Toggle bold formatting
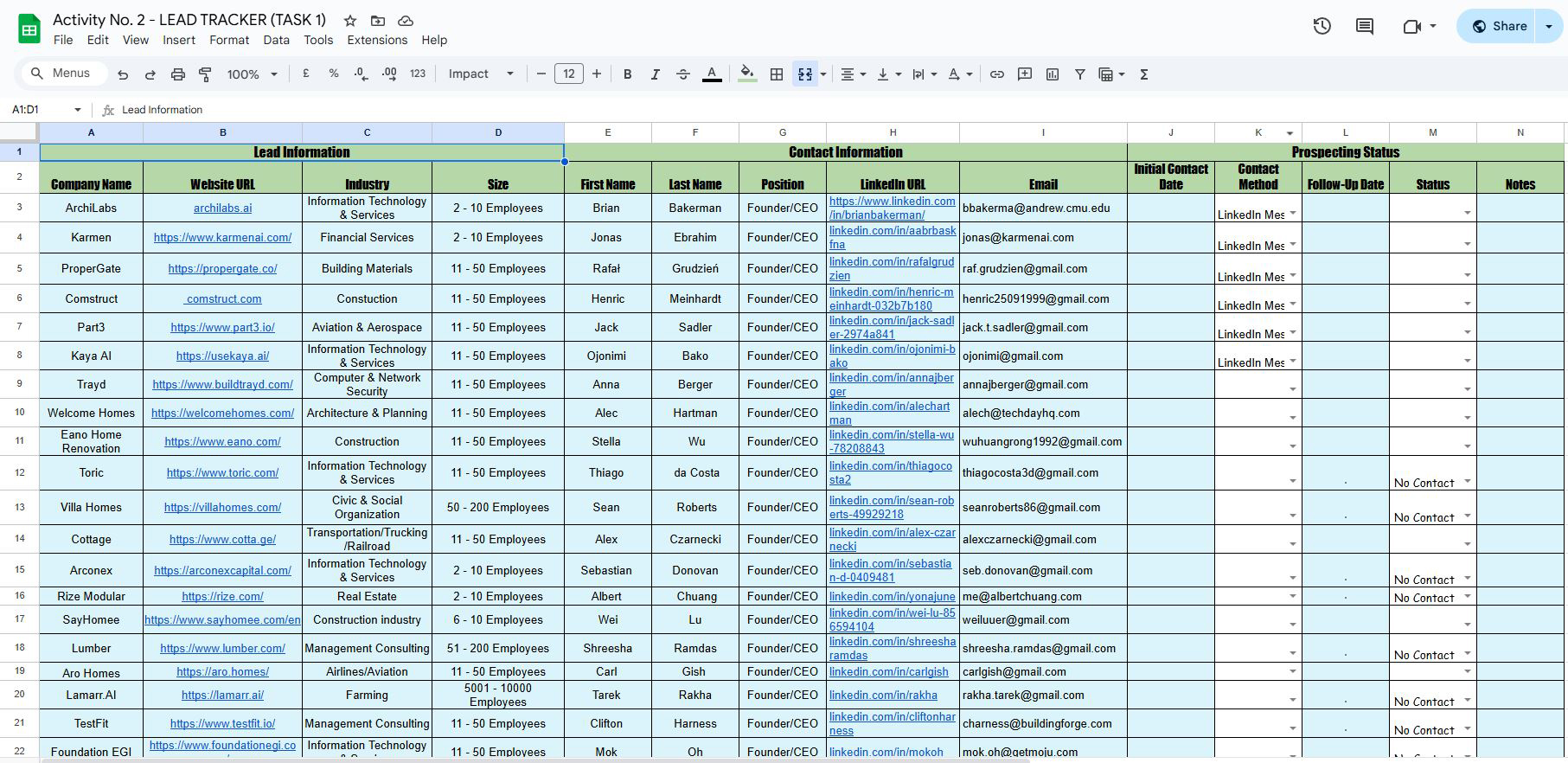1568x763 pixels. coord(627,74)
